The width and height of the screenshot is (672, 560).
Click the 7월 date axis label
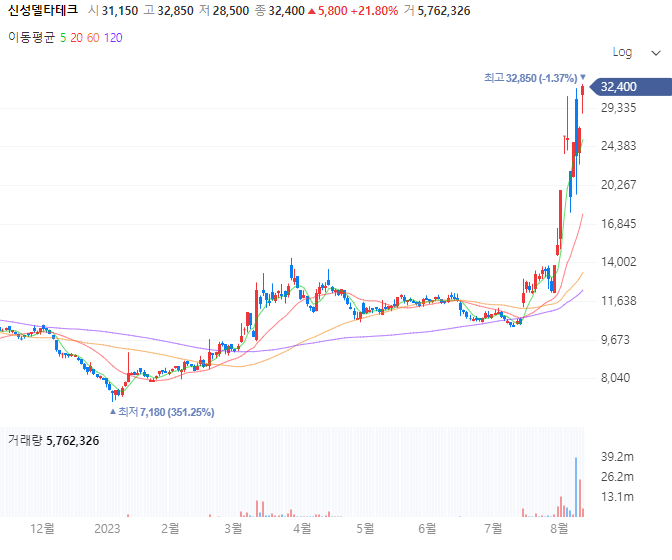click(x=493, y=529)
